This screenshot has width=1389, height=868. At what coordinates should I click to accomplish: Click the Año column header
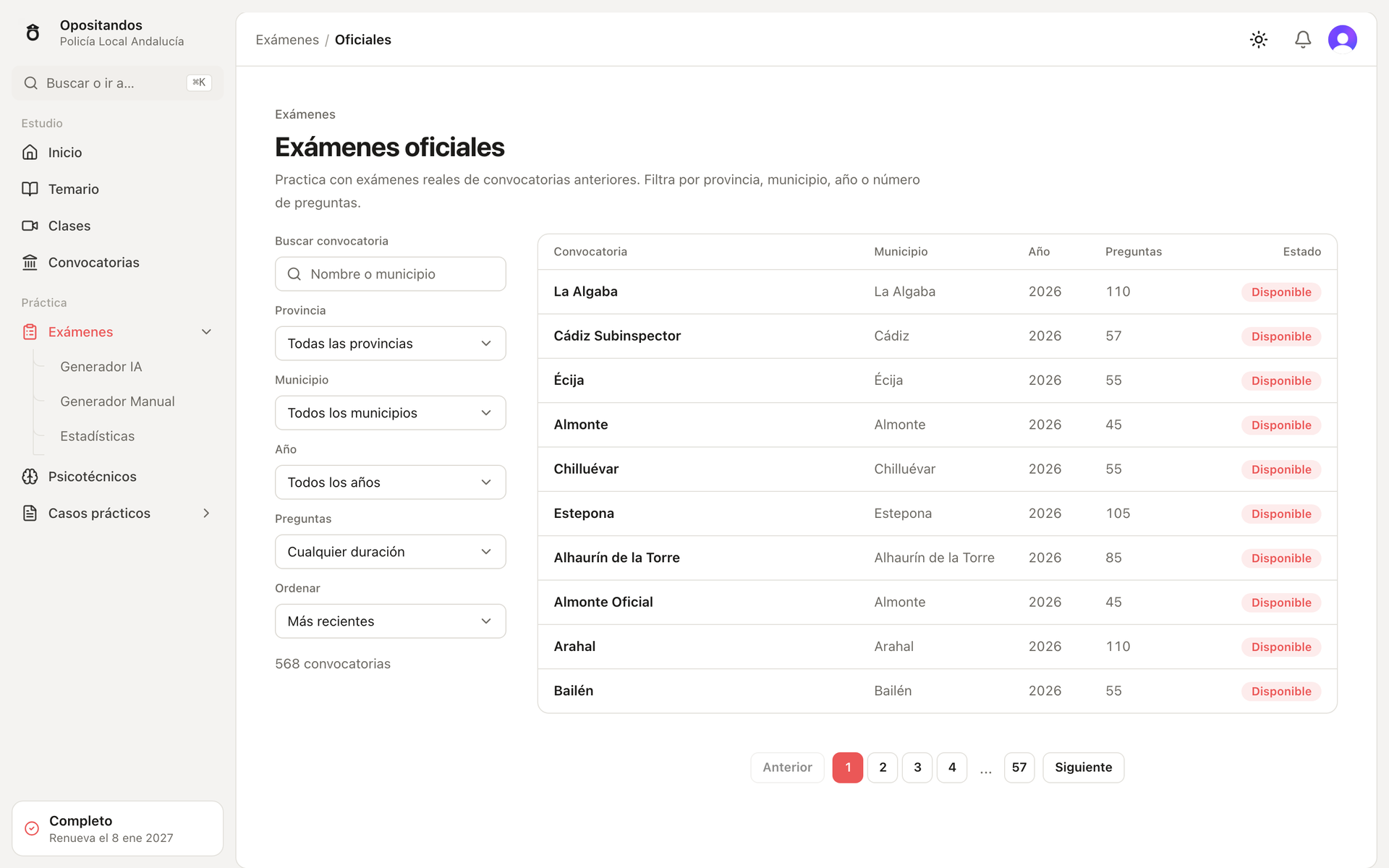coord(1039,252)
